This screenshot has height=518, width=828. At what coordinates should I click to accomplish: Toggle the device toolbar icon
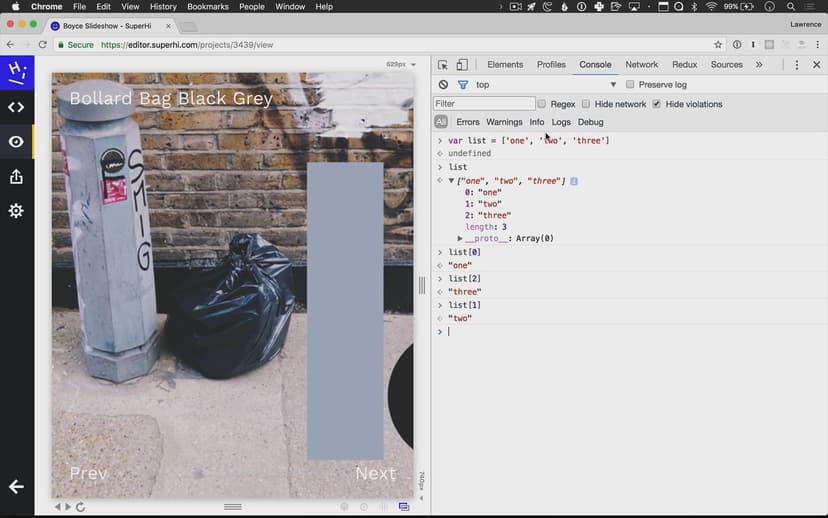point(462,65)
